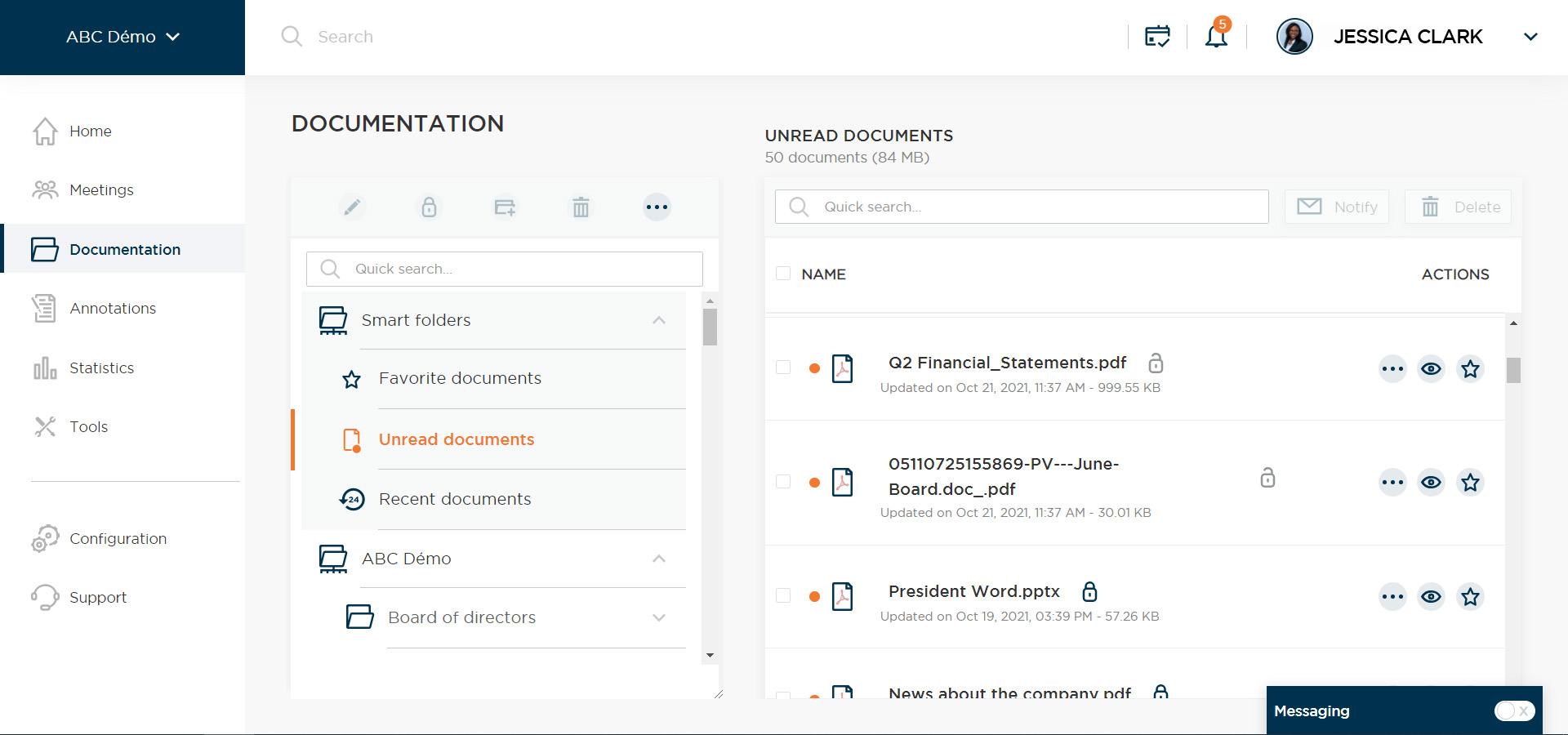
Task: Expand the Board of directors folder
Action: (x=659, y=618)
